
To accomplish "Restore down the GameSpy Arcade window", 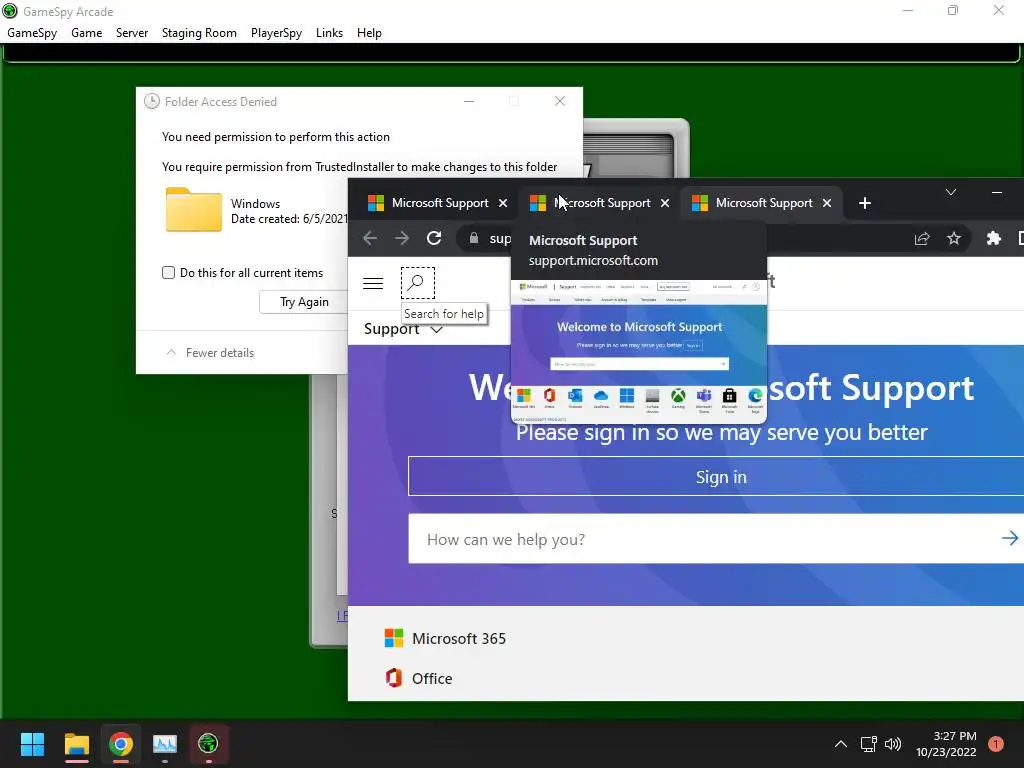I will [x=953, y=10].
